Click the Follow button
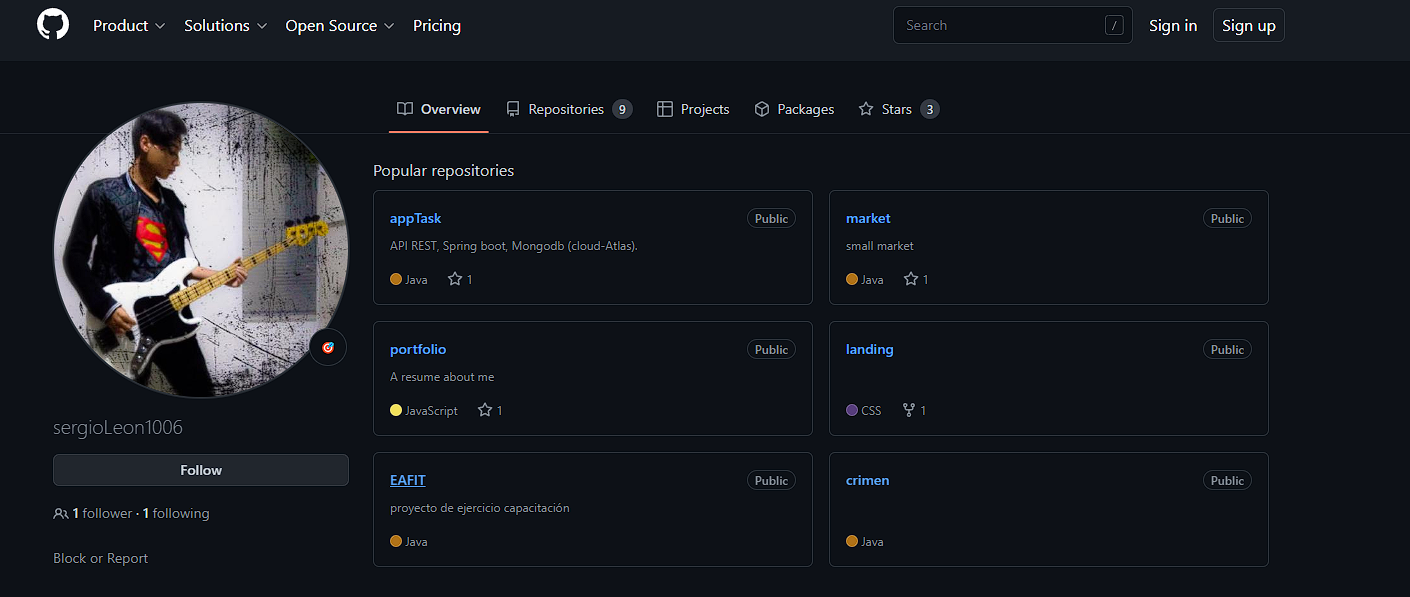Image resolution: width=1410 pixels, height=597 pixels. 200,469
